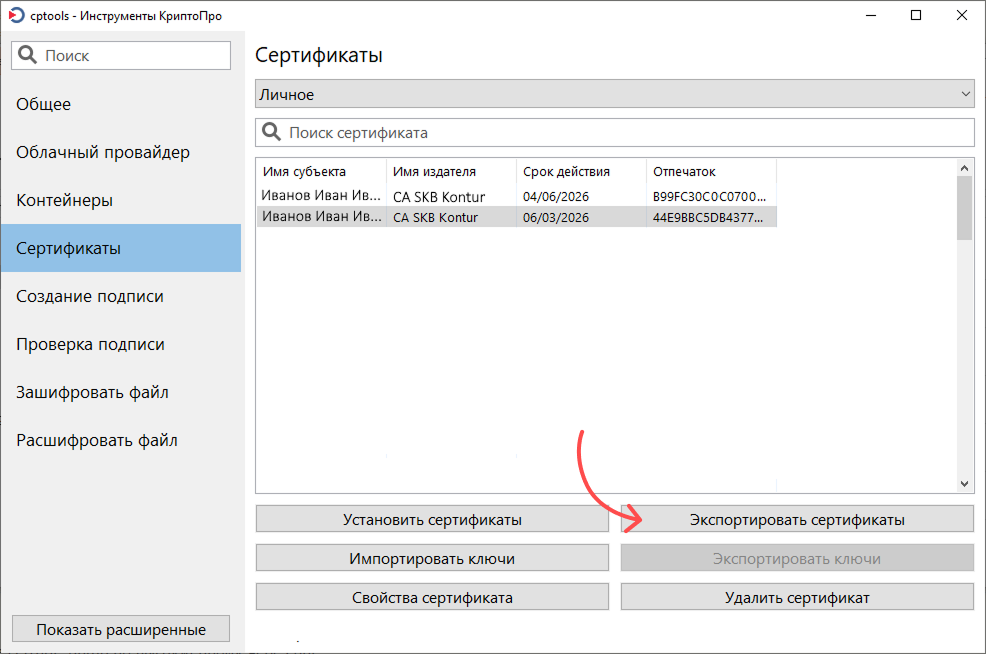Click the cptools app icon in title bar
This screenshot has width=986, height=654.
(16, 16)
